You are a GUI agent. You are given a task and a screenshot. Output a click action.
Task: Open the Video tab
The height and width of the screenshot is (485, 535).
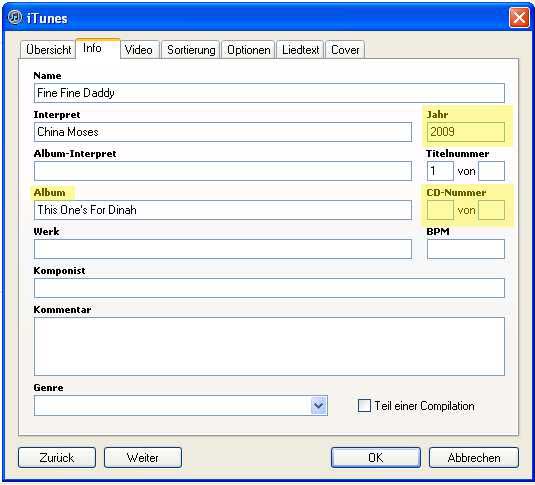[139, 50]
